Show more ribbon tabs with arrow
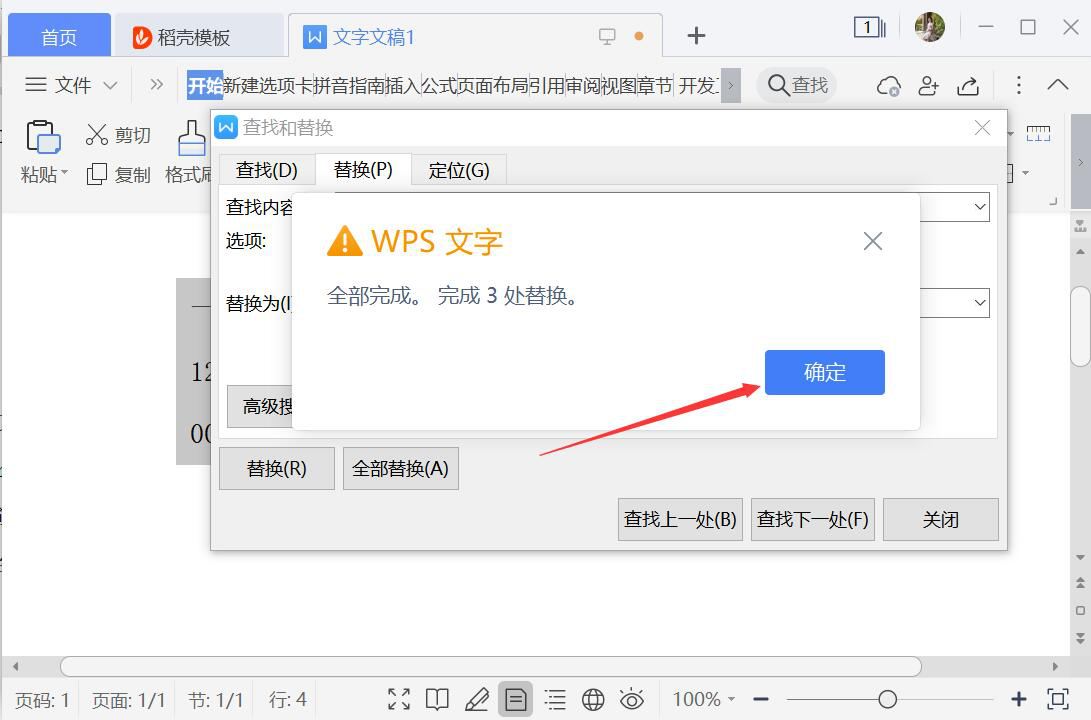This screenshot has height=720, width=1091. (x=731, y=86)
